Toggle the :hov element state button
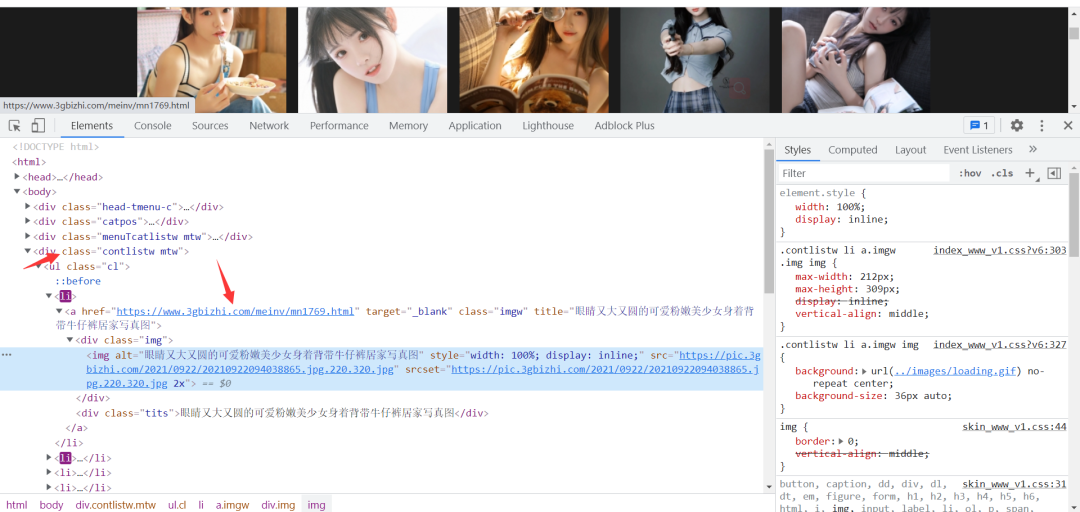1080x512 pixels. pyautogui.click(x=970, y=173)
